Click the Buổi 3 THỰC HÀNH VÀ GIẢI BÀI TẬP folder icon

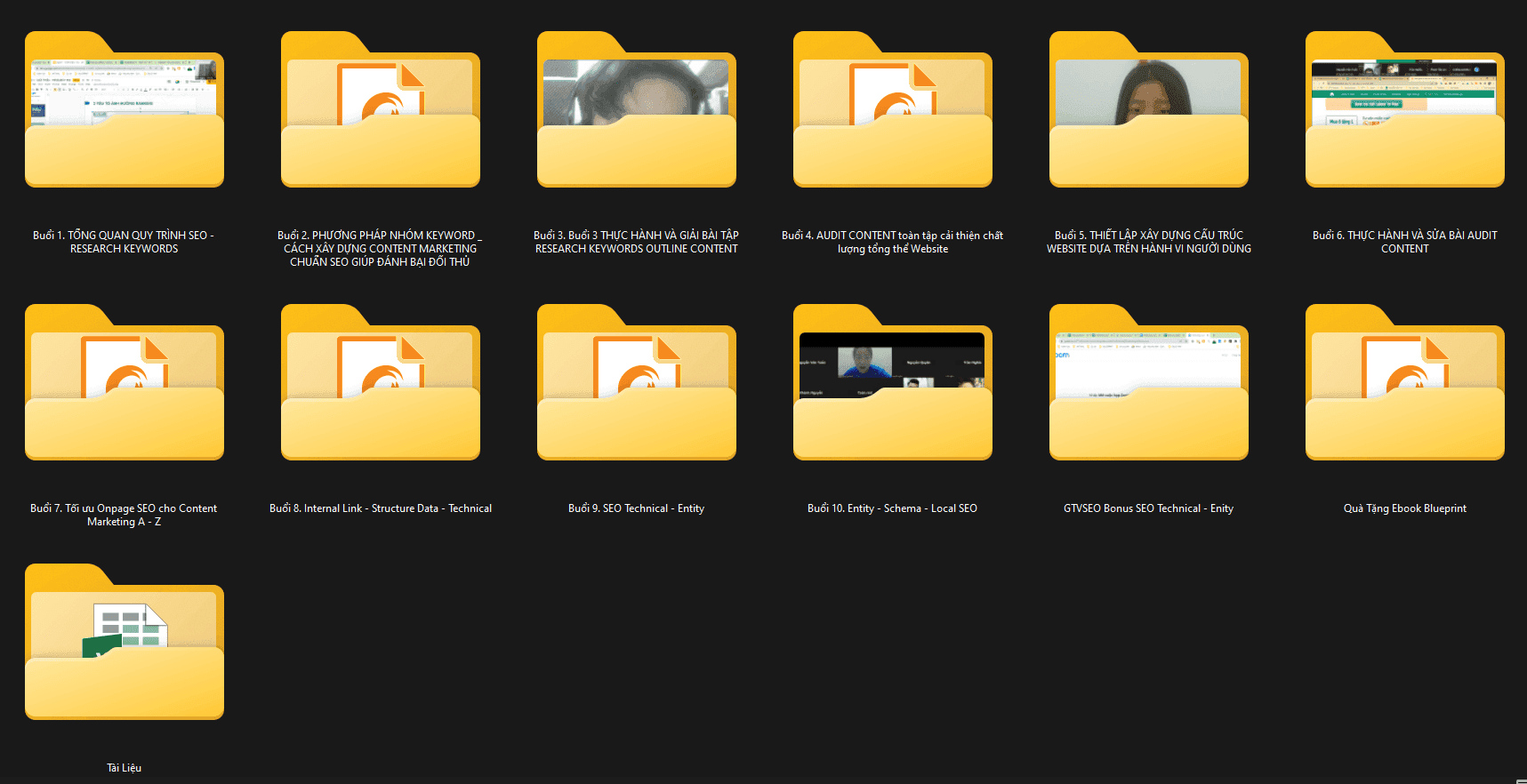coord(637,109)
